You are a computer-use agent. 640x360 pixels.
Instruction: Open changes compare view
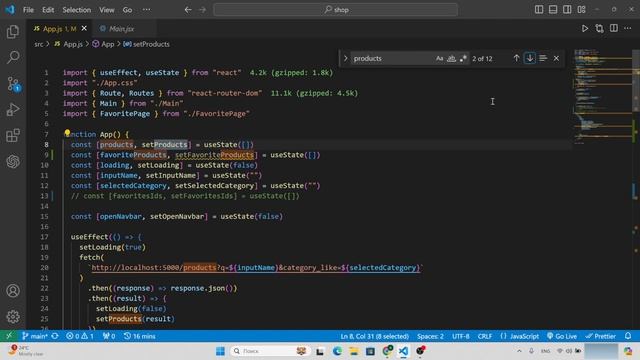599,28
